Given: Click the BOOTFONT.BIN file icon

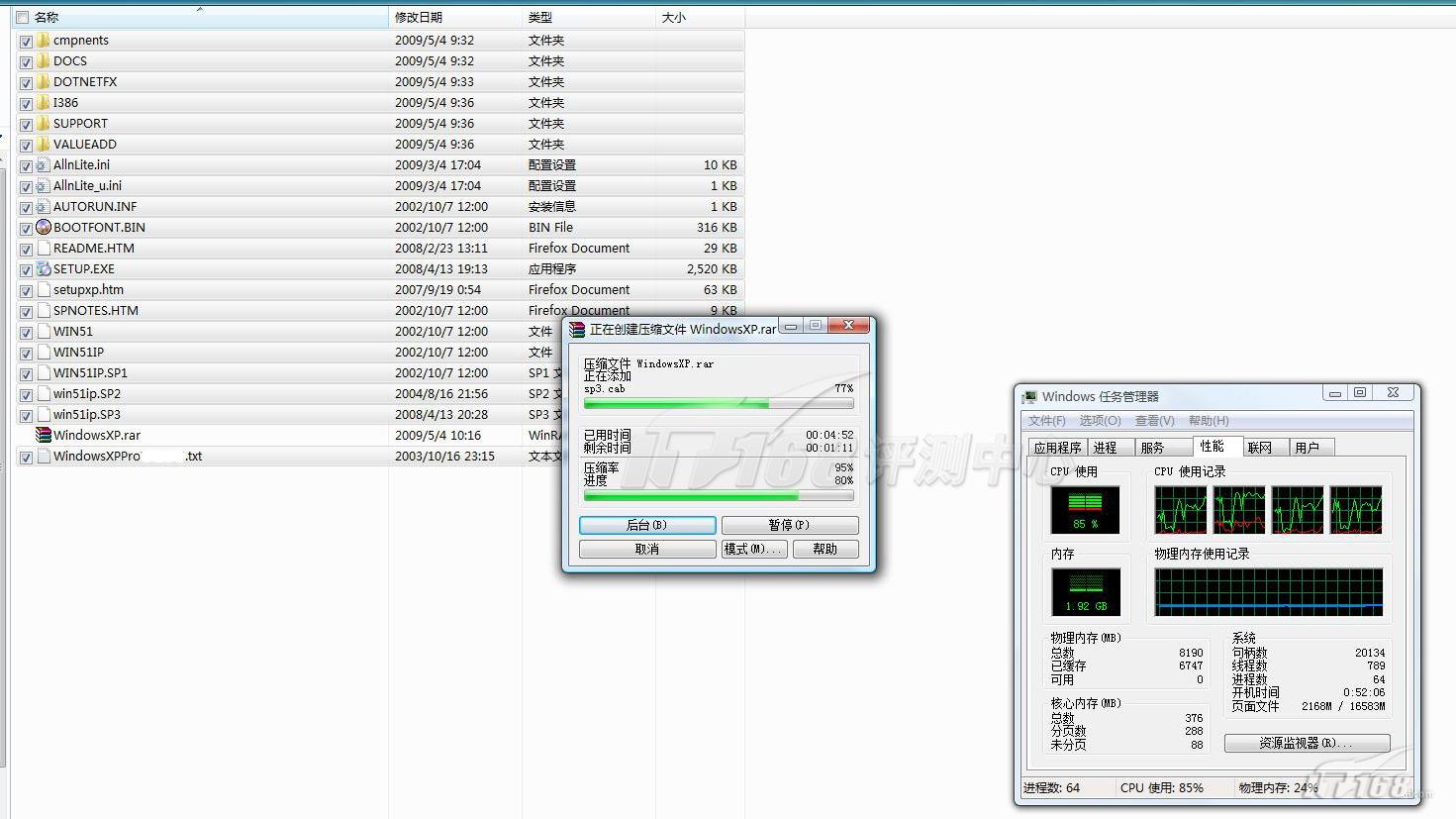Looking at the screenshot, I should pos(43,227).
